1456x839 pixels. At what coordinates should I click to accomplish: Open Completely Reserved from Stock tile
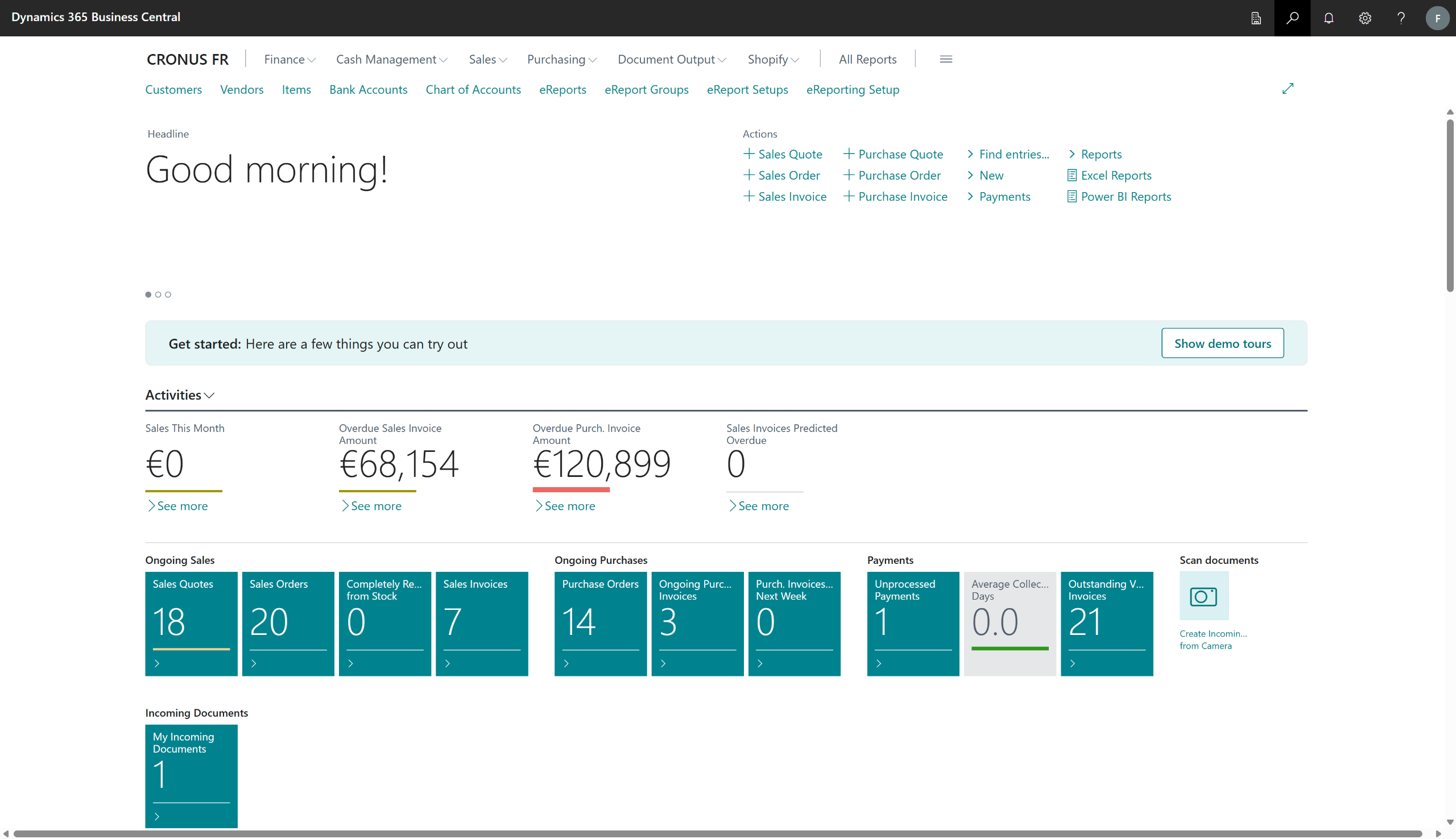tap(385, 624)
